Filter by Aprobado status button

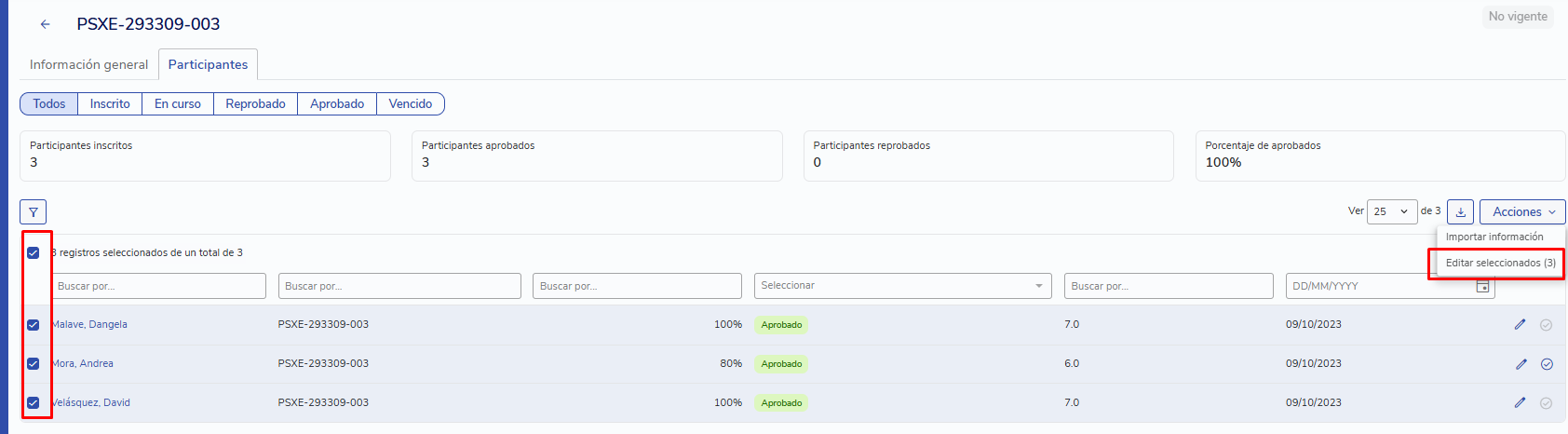click(337, 104)
